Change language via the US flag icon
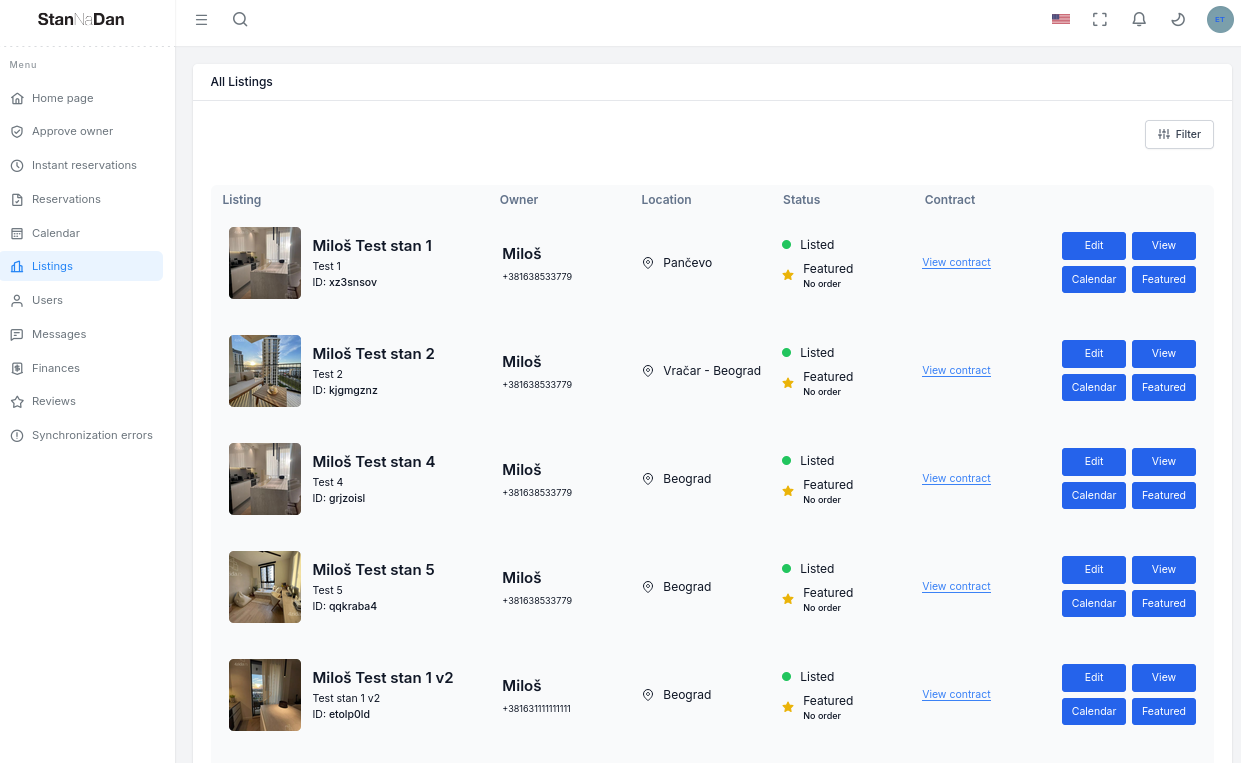 point(1061,19)
